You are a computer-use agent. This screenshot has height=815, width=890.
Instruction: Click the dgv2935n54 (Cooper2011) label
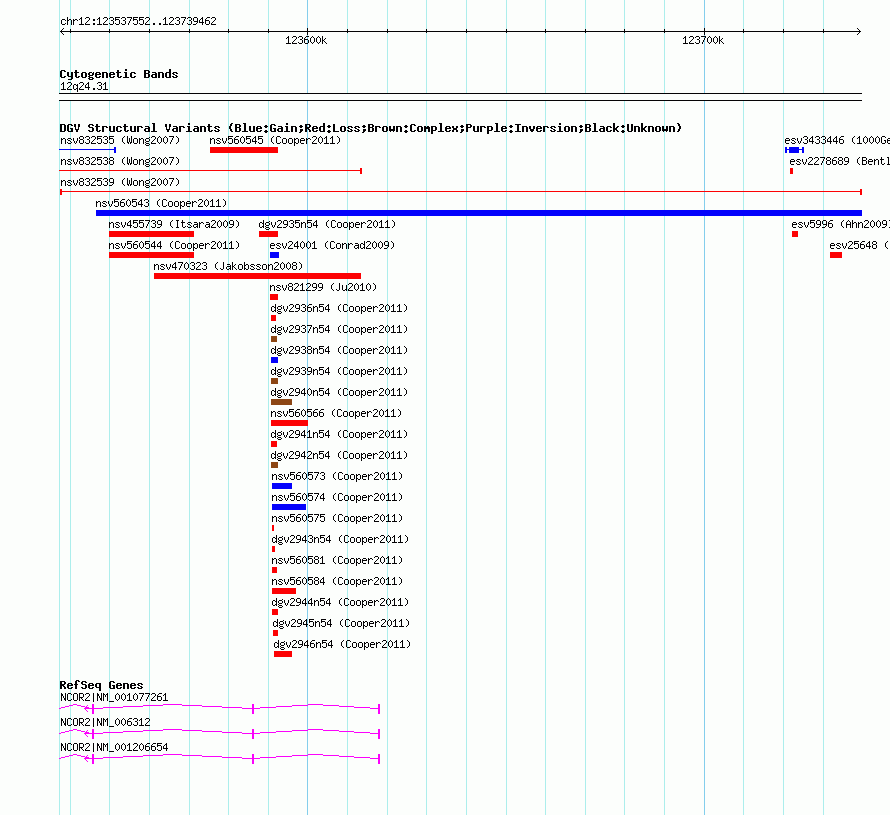pyautogui.click(x=327, y=224)
